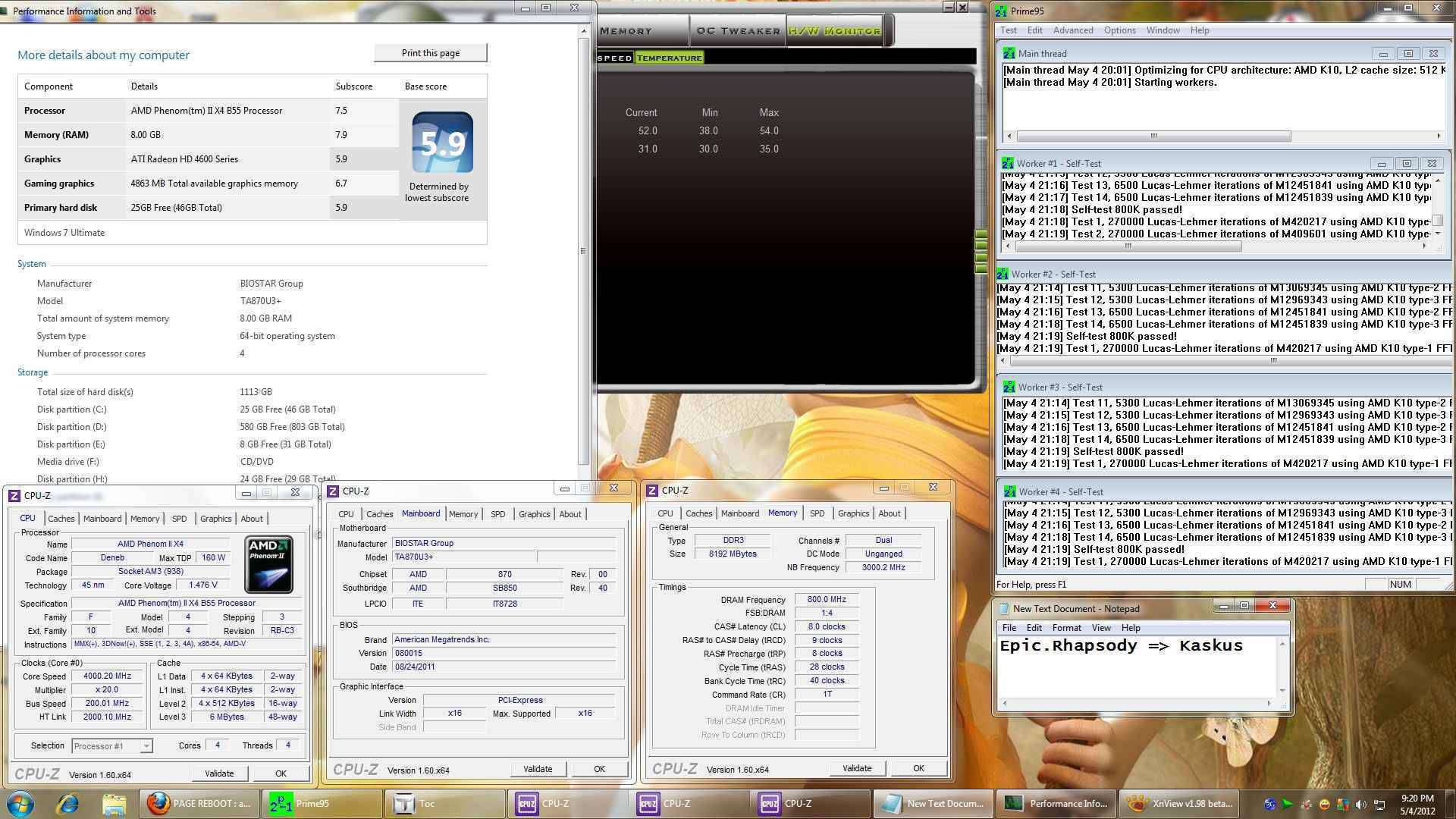Open the Options menu in Prime95

[1119, 30]
